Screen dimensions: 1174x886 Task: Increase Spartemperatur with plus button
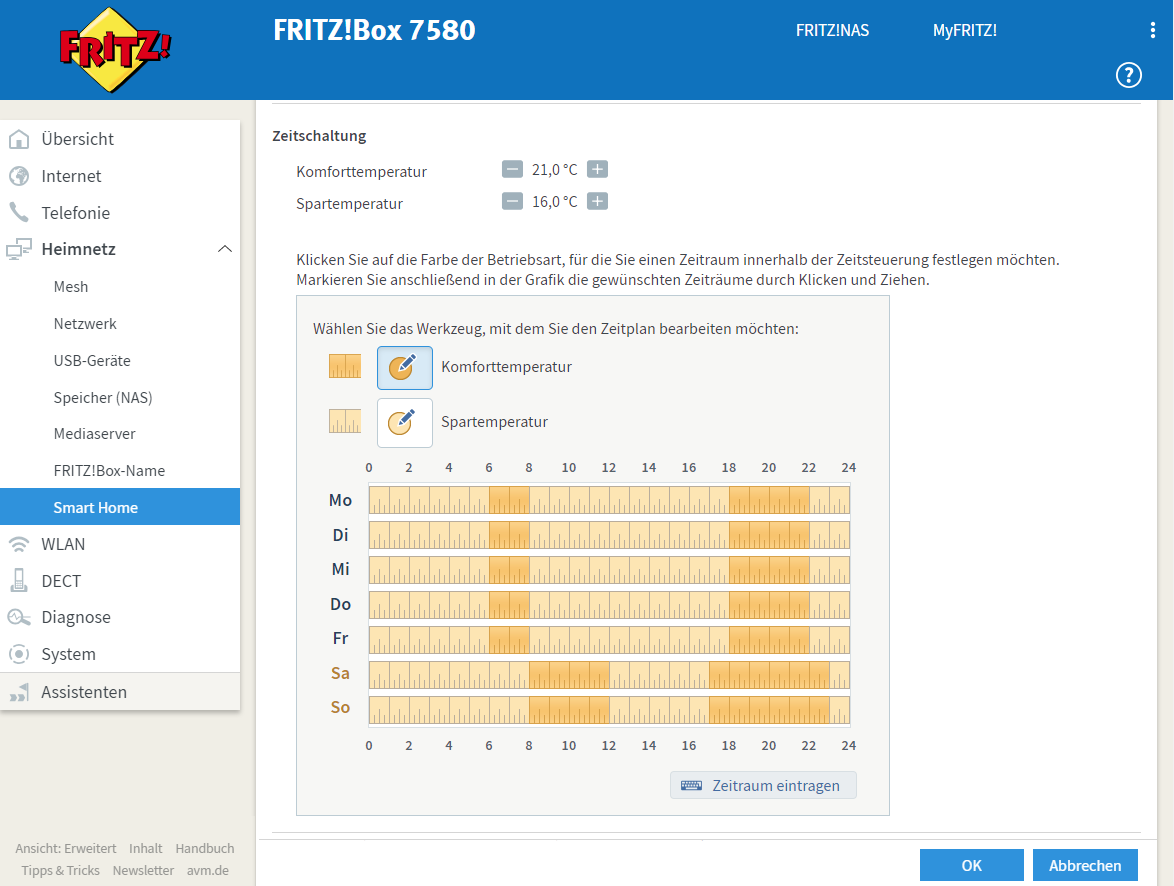[597, 202]
